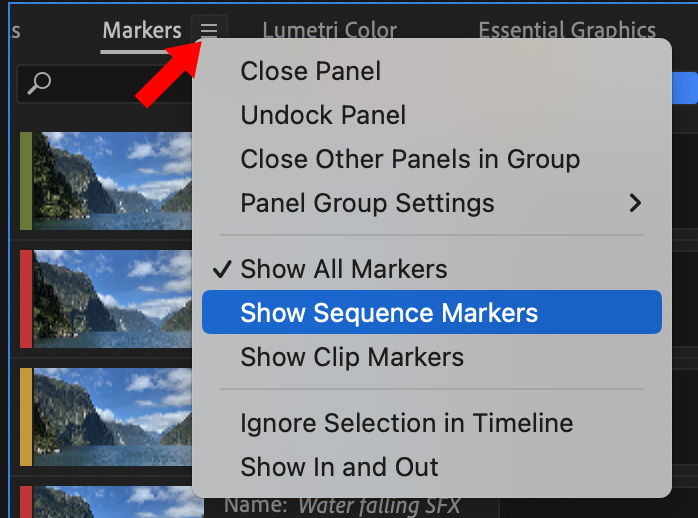Screen dimensions: 698x518
Task: Click the Markers panel hamburger menu icon
Action: (209, 31)
